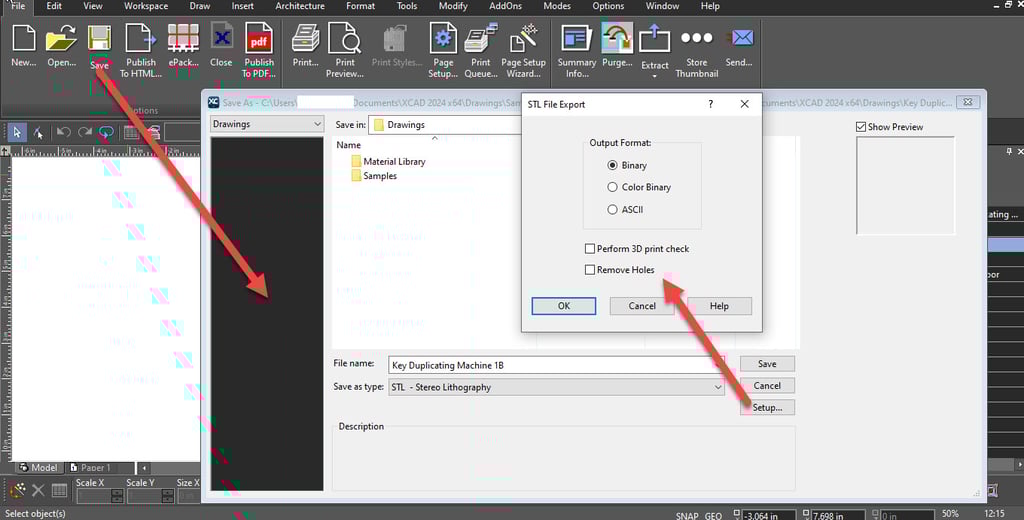Click the magic wand icon in inspector bar
The width and height of the screenshot is (1024, 520).
18,490
